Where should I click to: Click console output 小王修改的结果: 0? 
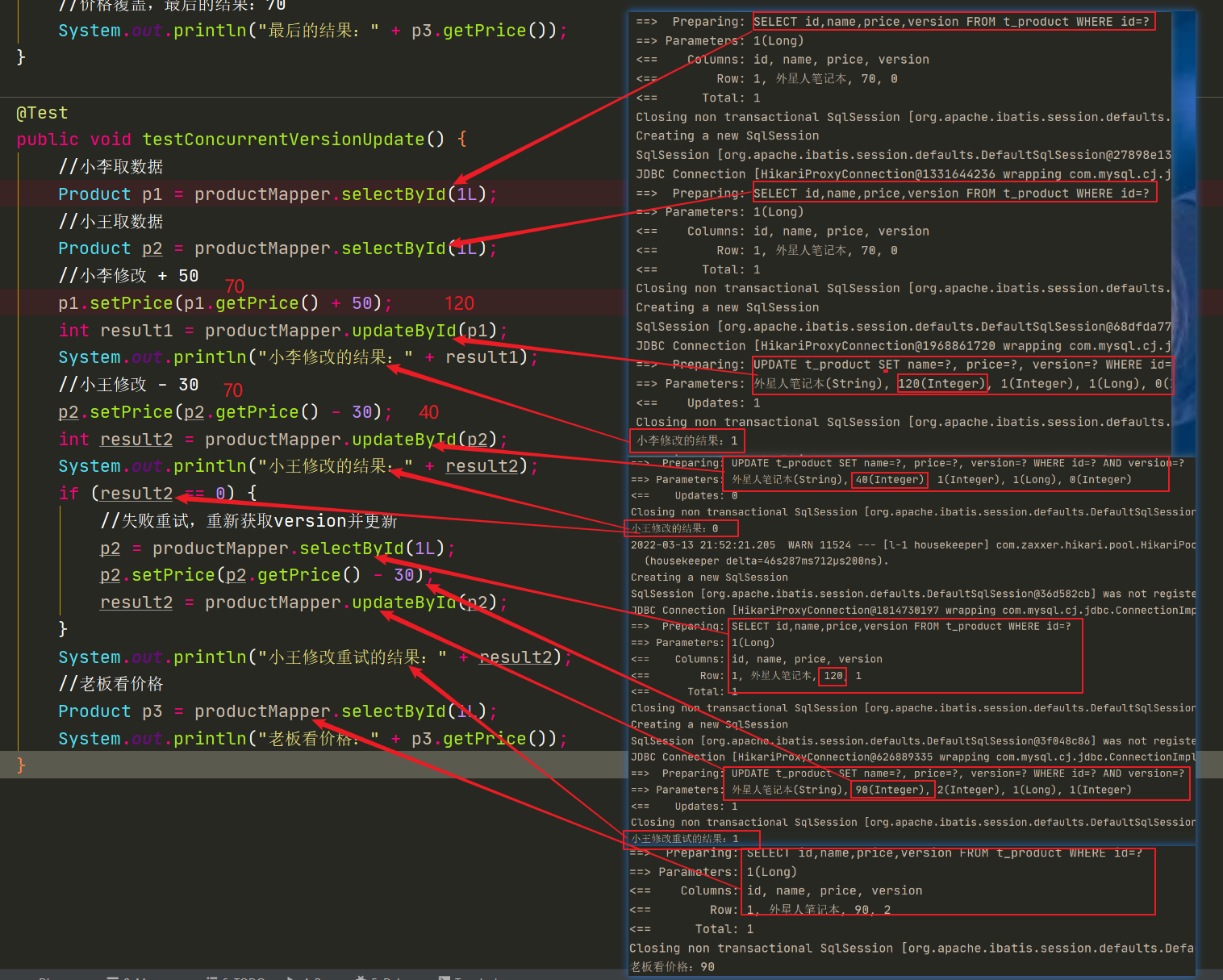click(674, 528)
